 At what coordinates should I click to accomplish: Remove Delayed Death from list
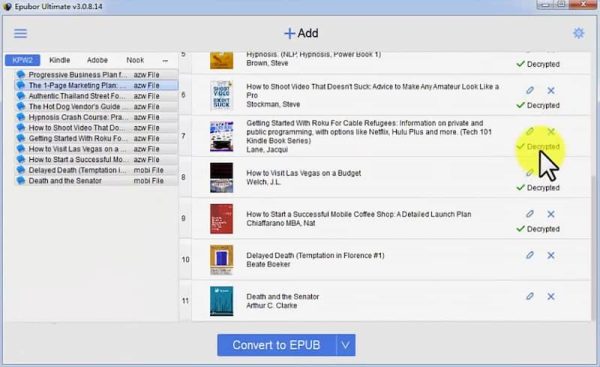click(x=551, y=255)
